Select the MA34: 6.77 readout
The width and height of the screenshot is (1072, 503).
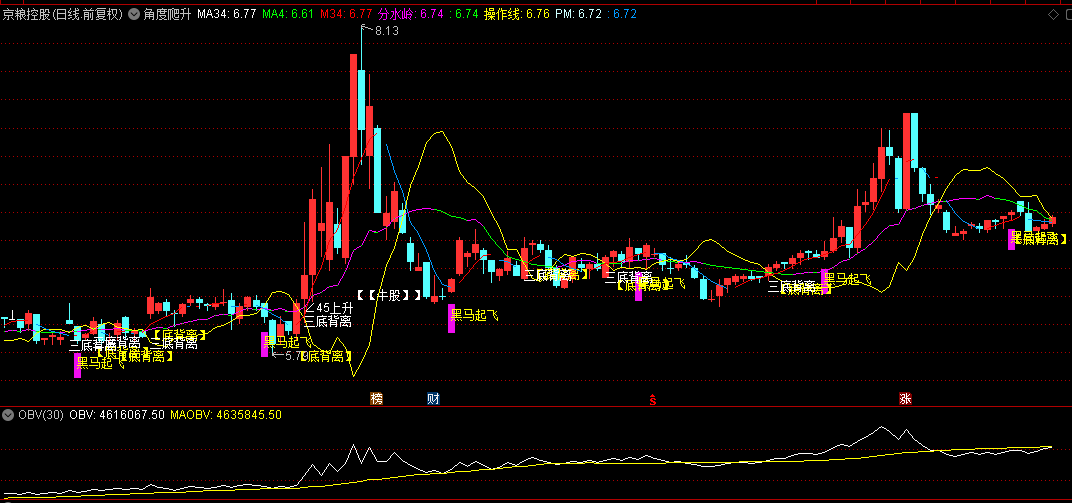pyautogui.click(x=226, y=14)
